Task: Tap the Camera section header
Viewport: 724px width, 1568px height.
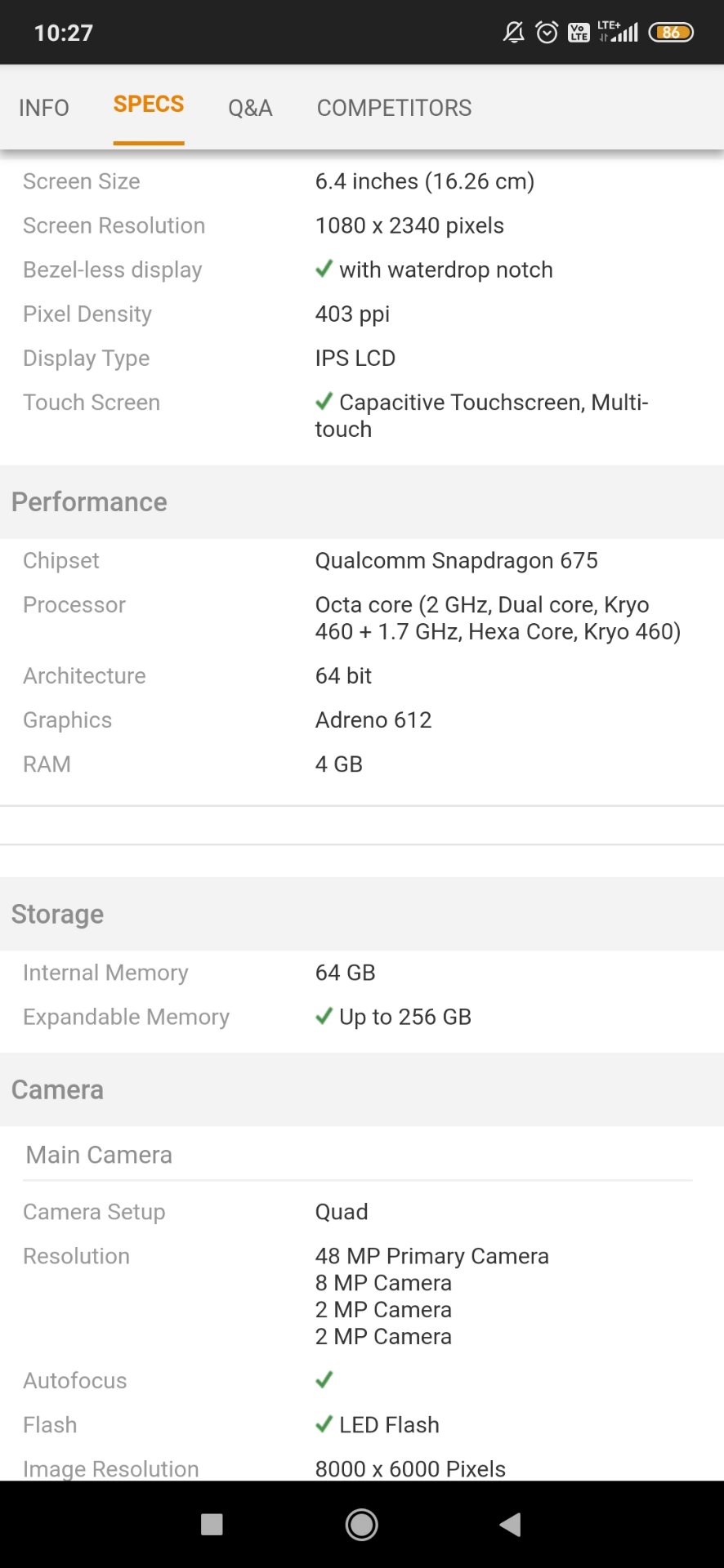Action: click(x=57, y=1089)
